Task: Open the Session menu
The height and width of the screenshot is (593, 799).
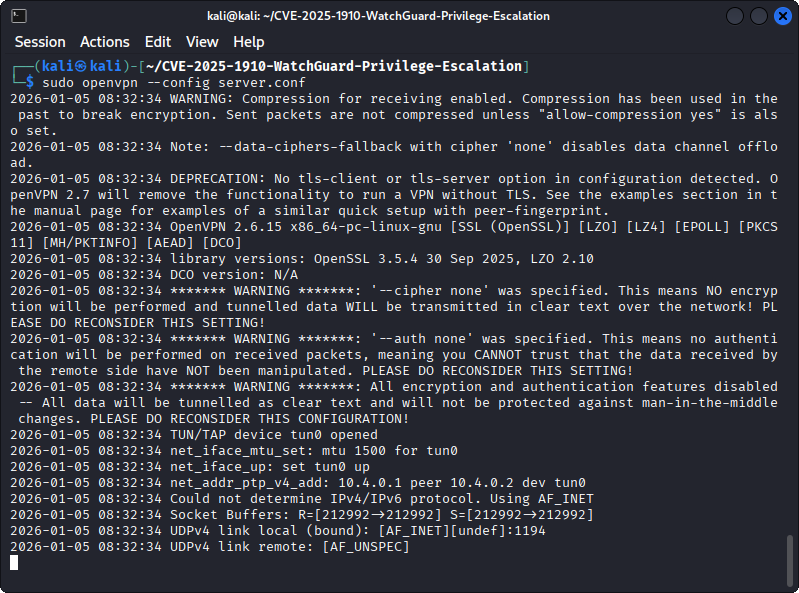Action: (40, 42)
